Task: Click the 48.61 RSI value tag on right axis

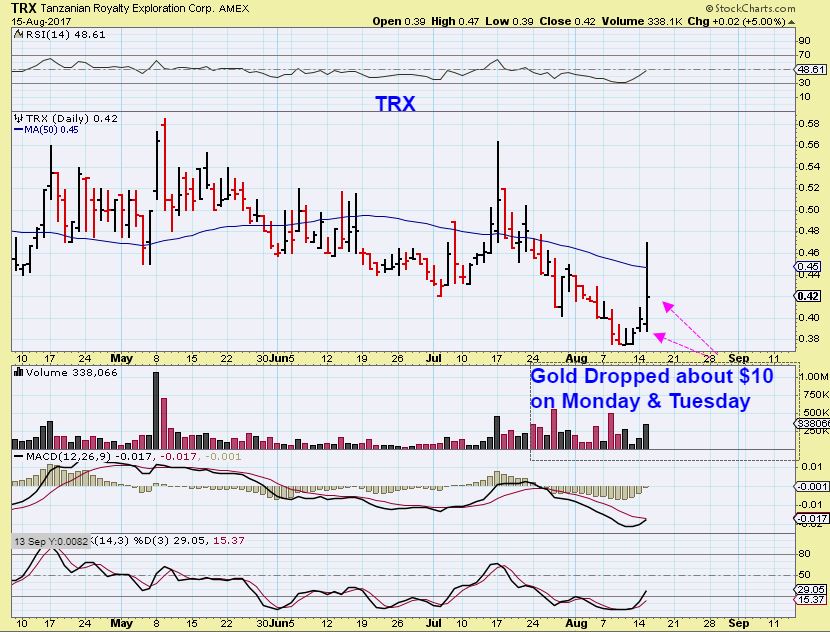Action: 811,69
